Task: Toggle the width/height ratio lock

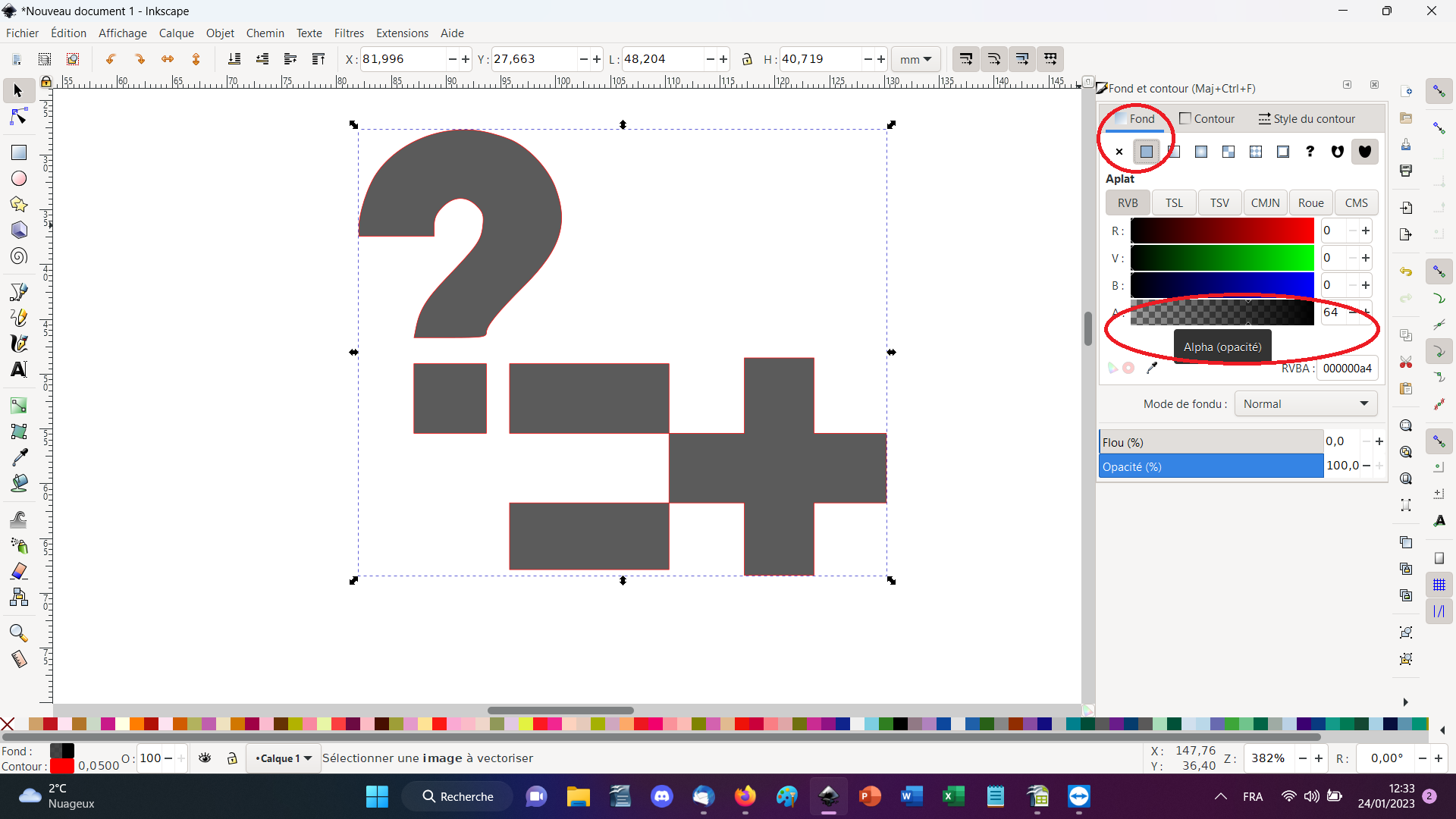Action: click(x=747, y=59)
